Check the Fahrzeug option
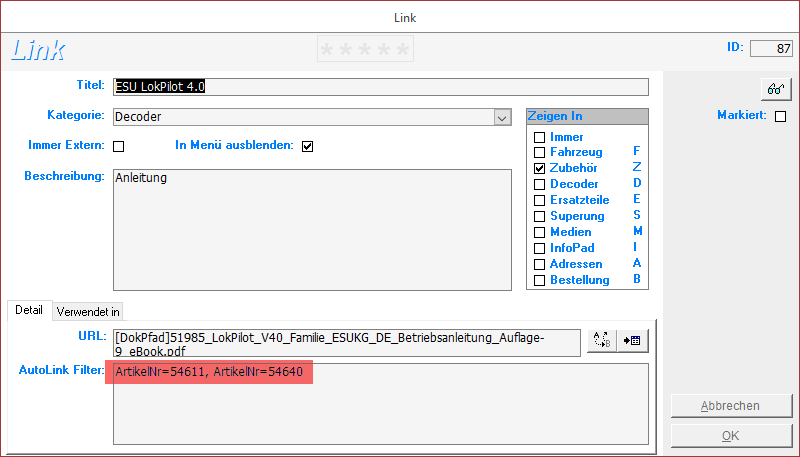The width and height of the screenshot is (800, 457). tap(539, 153)
